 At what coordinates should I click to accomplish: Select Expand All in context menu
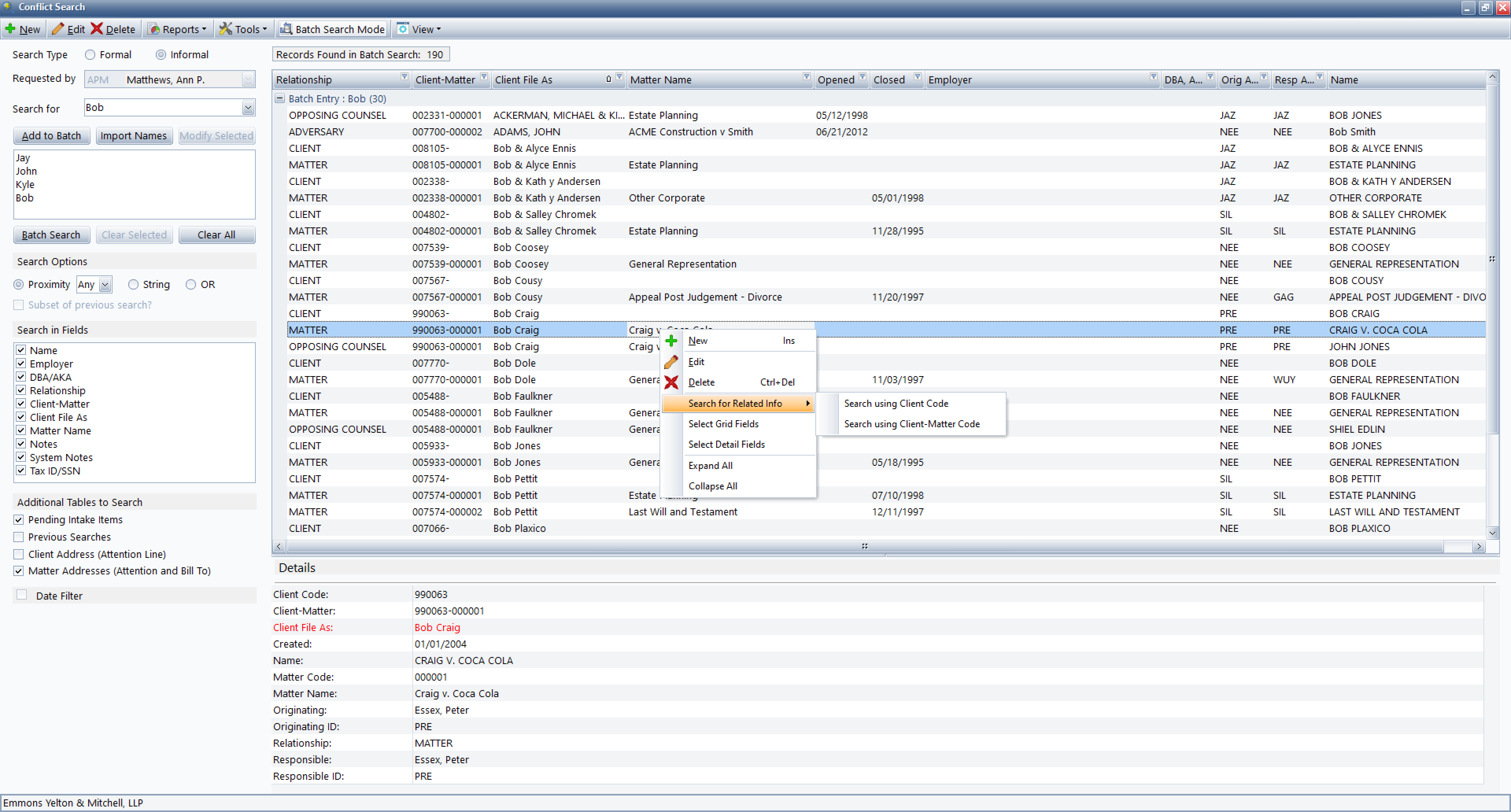710,465
